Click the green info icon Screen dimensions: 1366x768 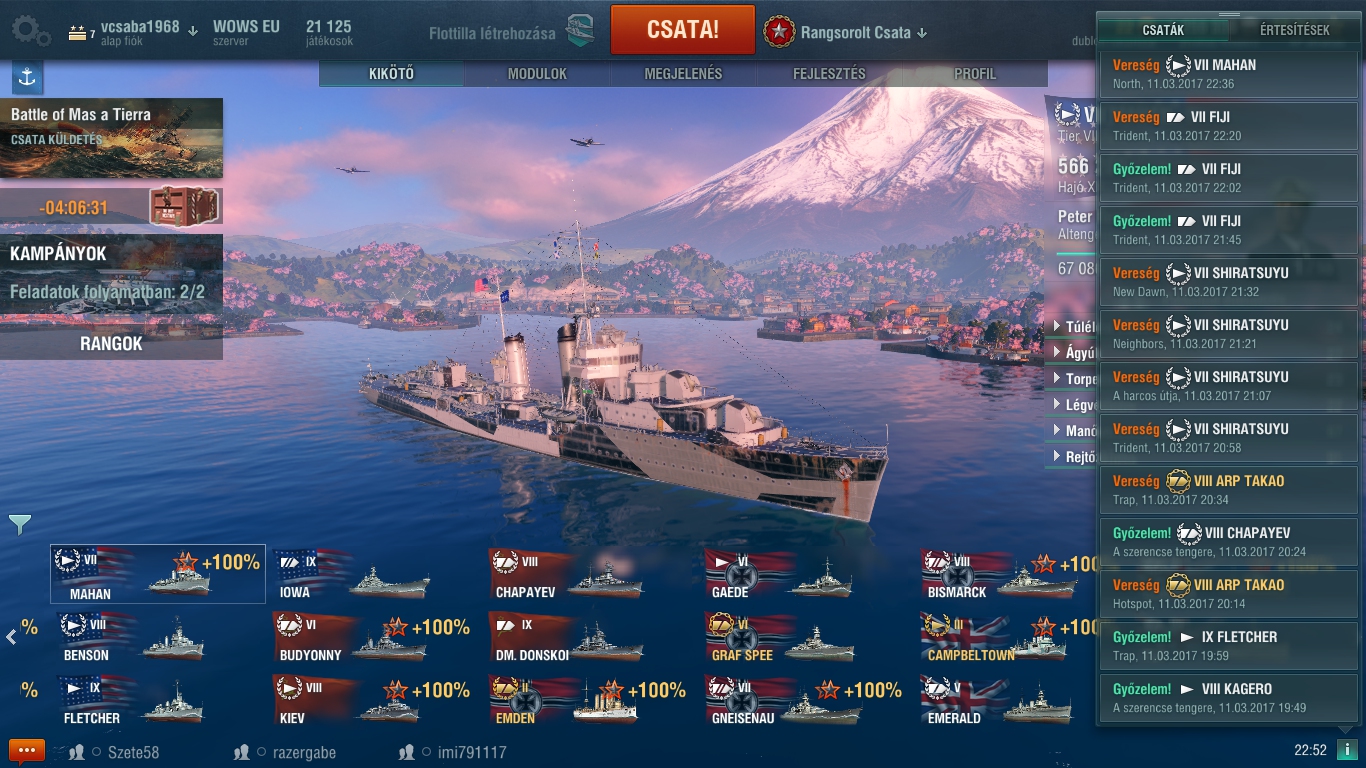(1346, 750)
